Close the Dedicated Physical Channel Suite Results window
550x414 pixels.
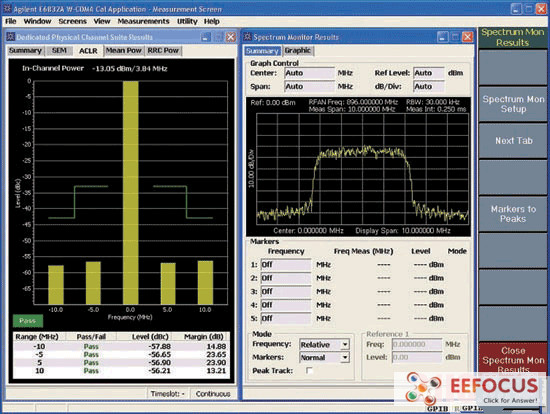pyautogui.click(x=230, y=37)
